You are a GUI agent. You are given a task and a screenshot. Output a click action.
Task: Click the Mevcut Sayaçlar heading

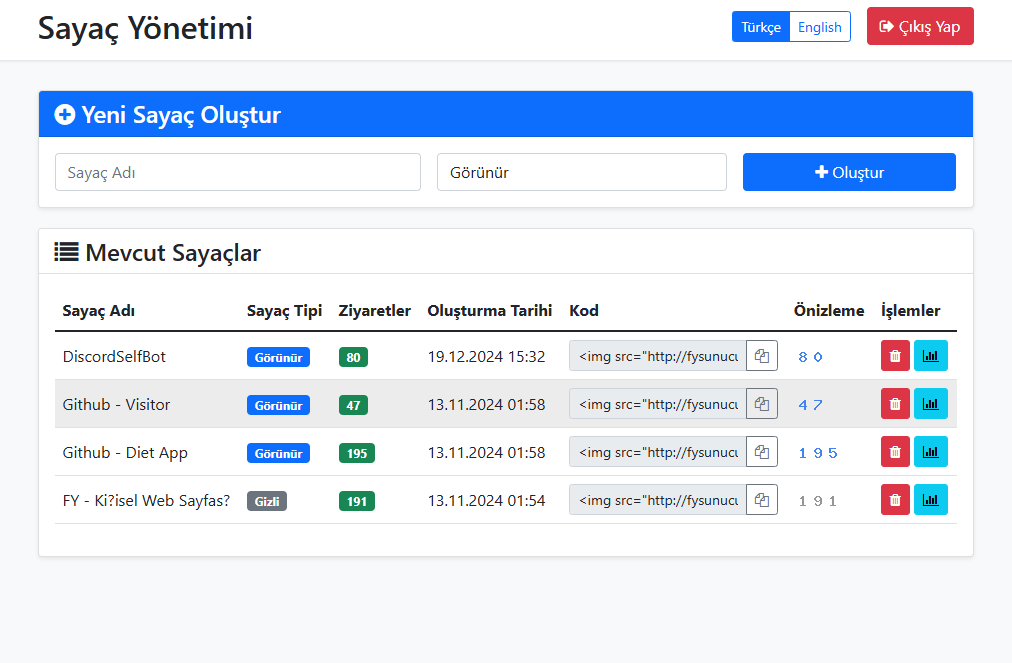[x=173, y=252]
